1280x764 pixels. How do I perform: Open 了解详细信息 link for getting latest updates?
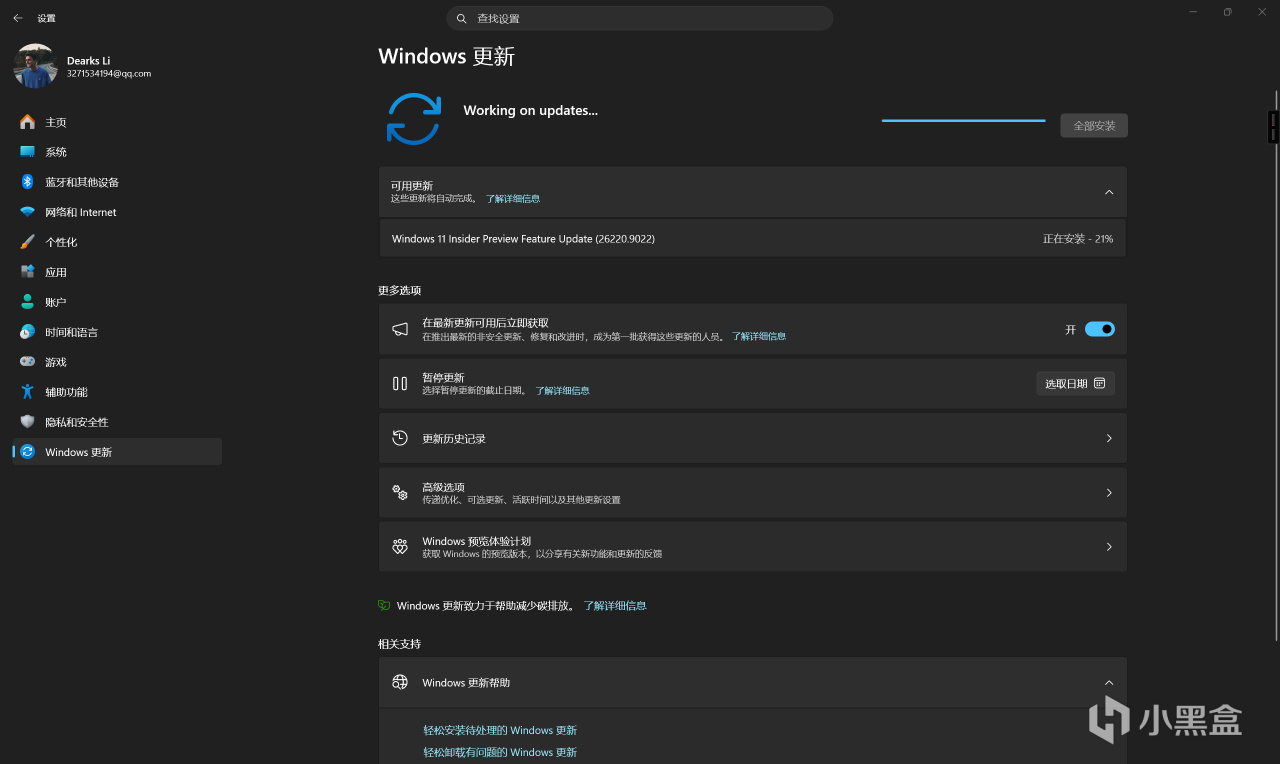coord(759,337)
